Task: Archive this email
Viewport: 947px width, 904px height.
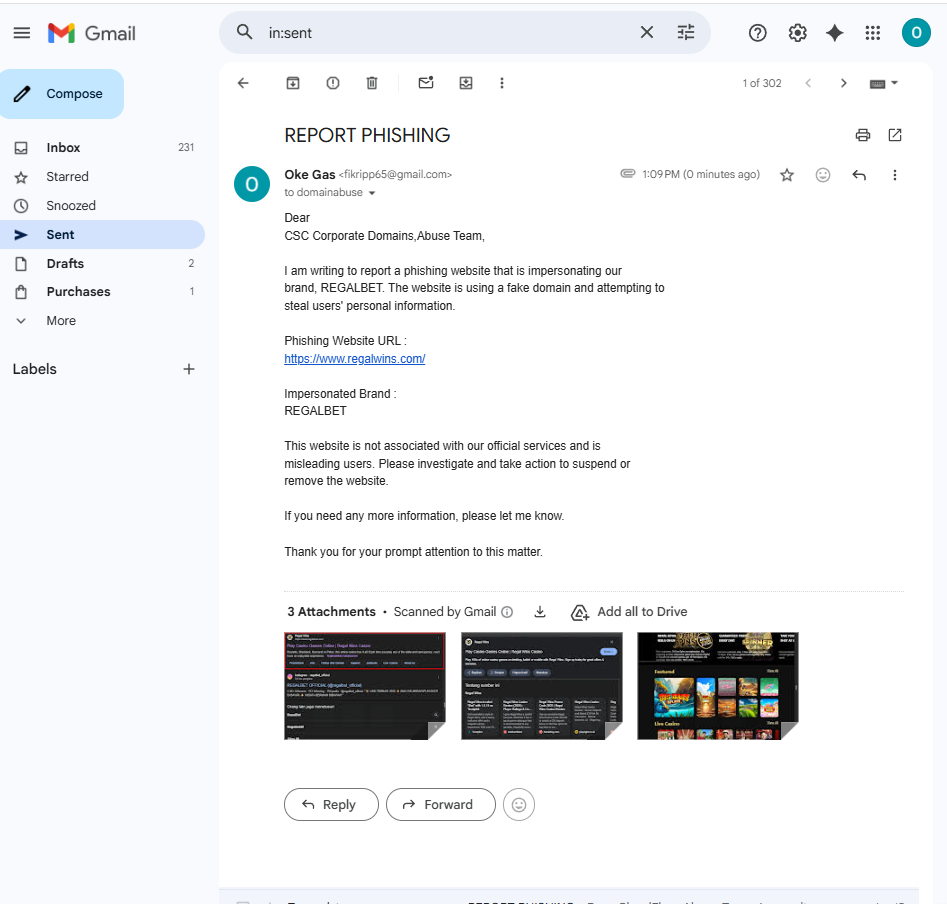Action: click(293, 83)
